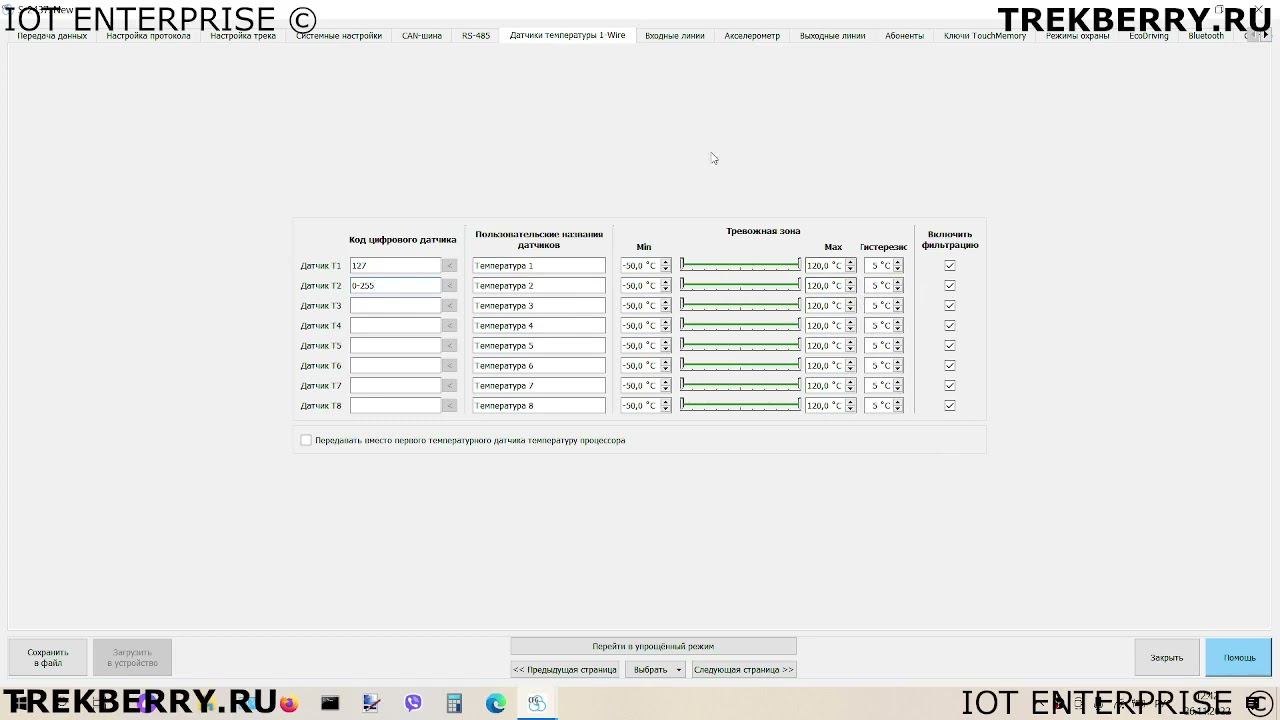Image resolution: width=1280 pixels, height=720 pixels.
Task: Click the empty Датчик T4 code field
Action: (395, 326)
